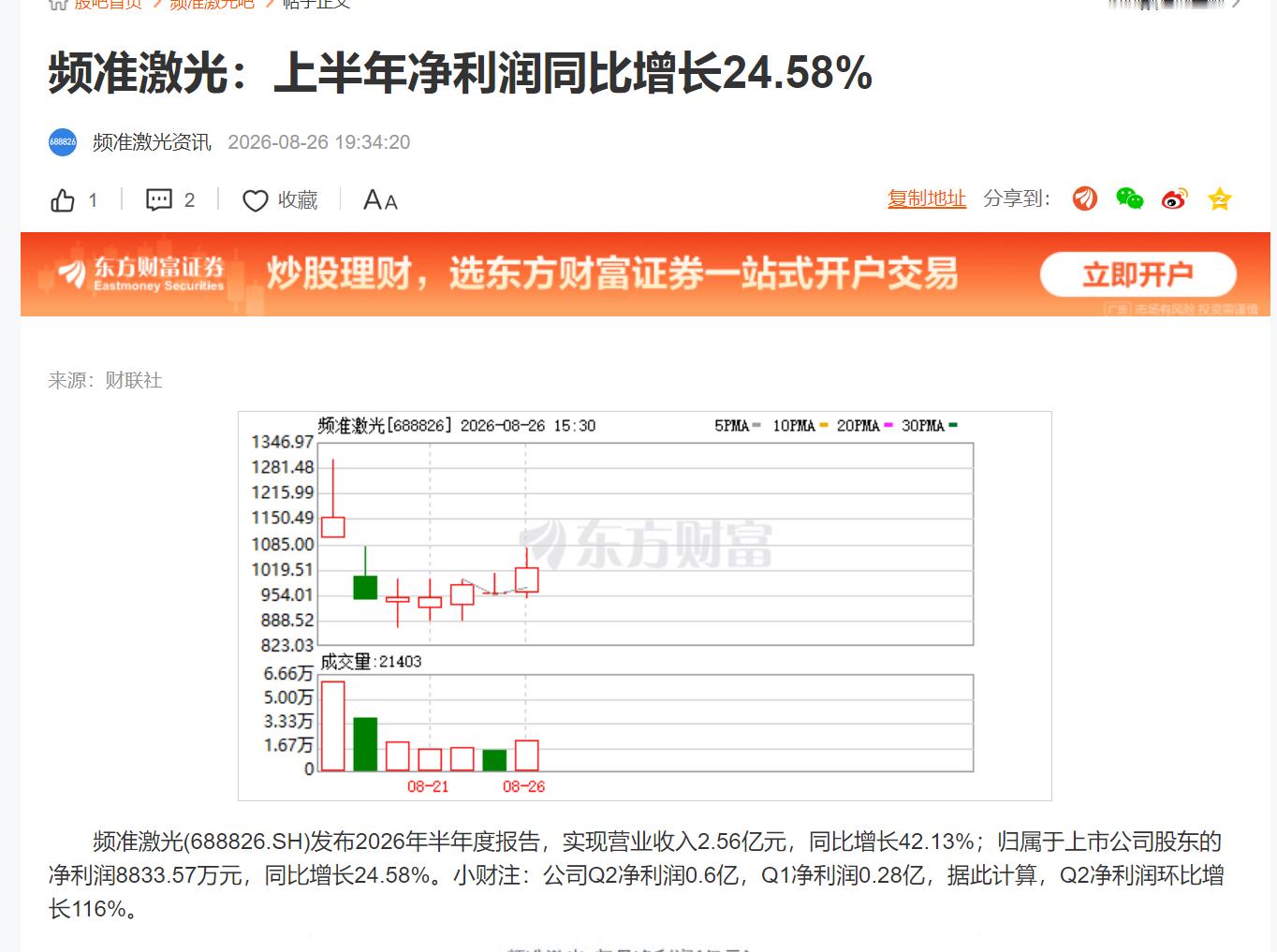The width and height of the screenshot is (1277, 952).
Task: Open the 频准激光 candlestick chart image
Action: (645, 606)
